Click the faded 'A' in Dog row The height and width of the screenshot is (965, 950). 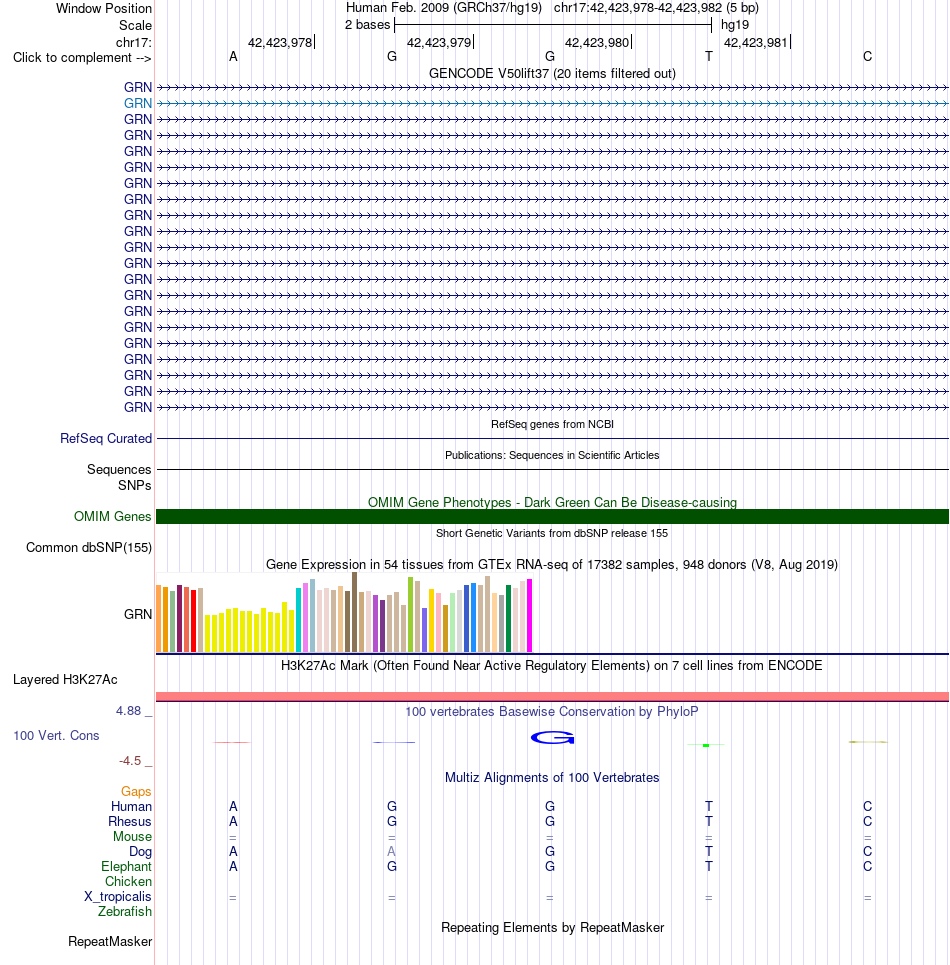pyautogui.click(x=391, y=852)
